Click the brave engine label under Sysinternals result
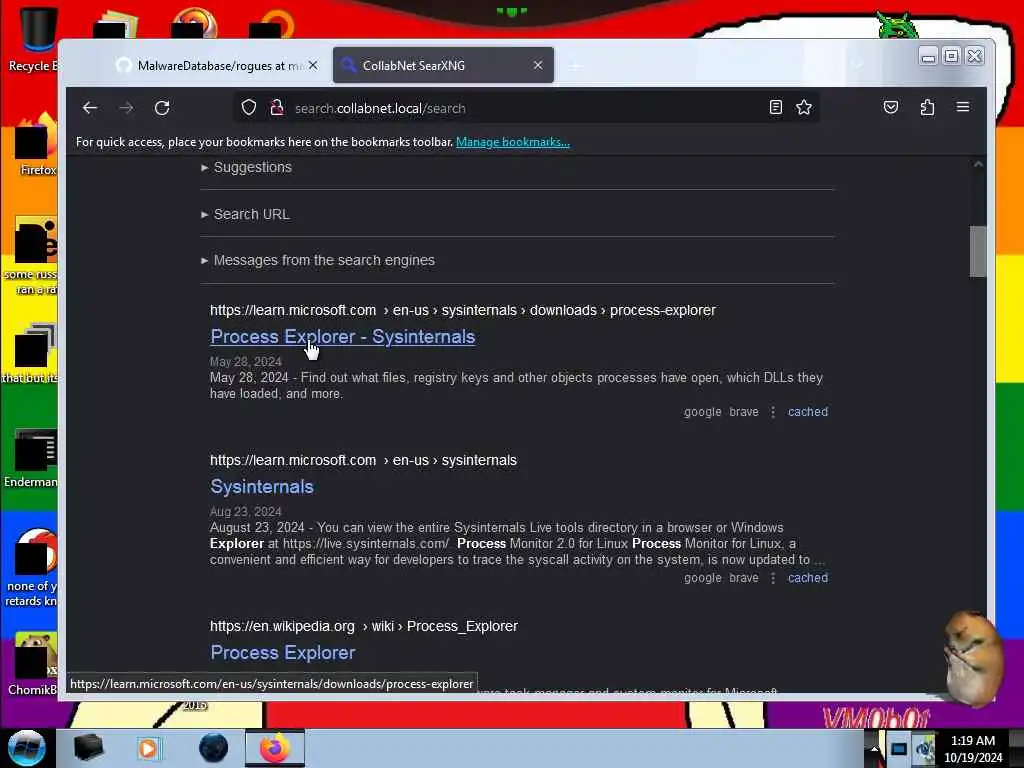 tap(744, 578)
